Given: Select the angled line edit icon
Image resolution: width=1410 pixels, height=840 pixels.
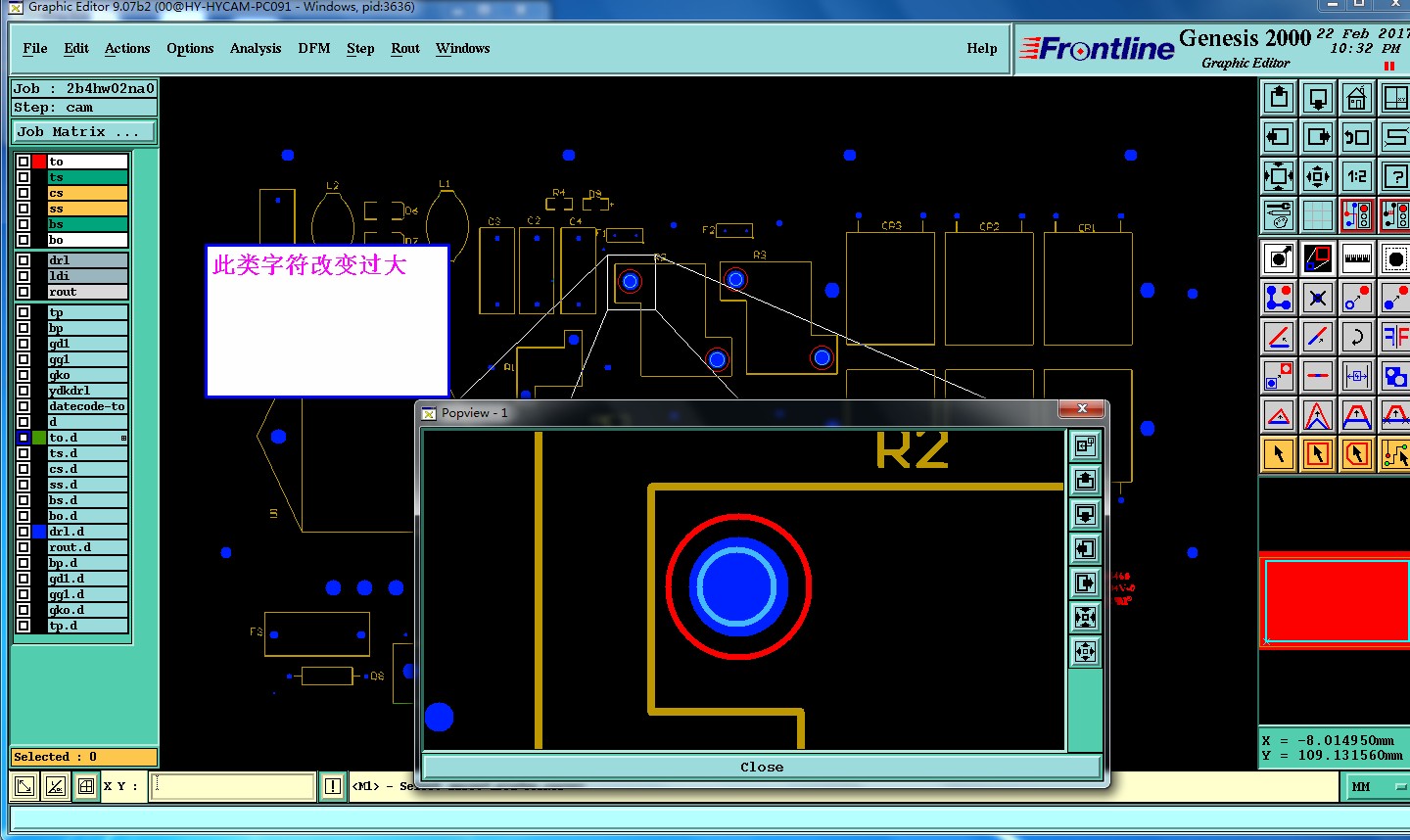Looking at the screenshot, I should click(x=1279, y=337).
